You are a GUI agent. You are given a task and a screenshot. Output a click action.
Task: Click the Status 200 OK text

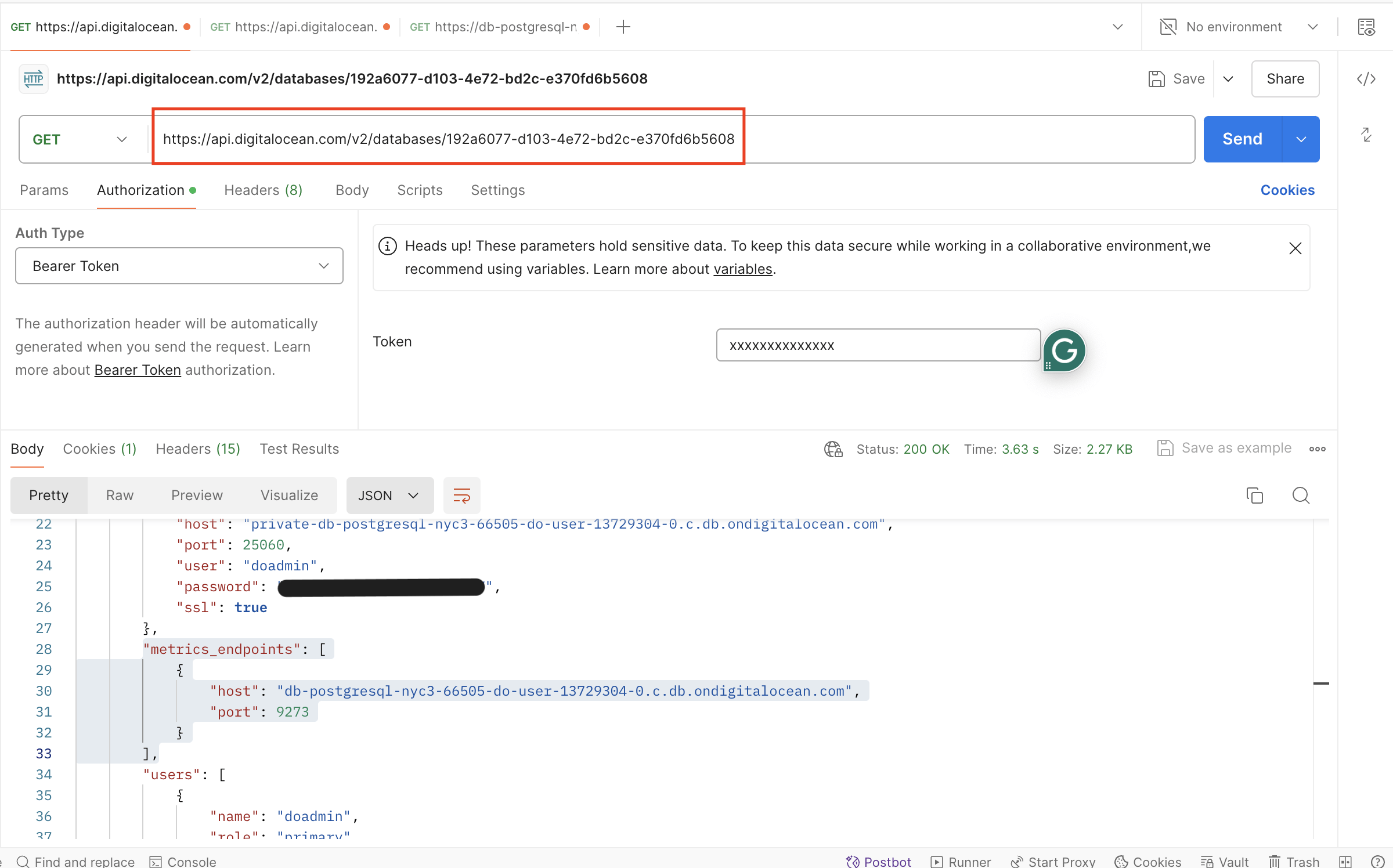click(x=903, y=449)
